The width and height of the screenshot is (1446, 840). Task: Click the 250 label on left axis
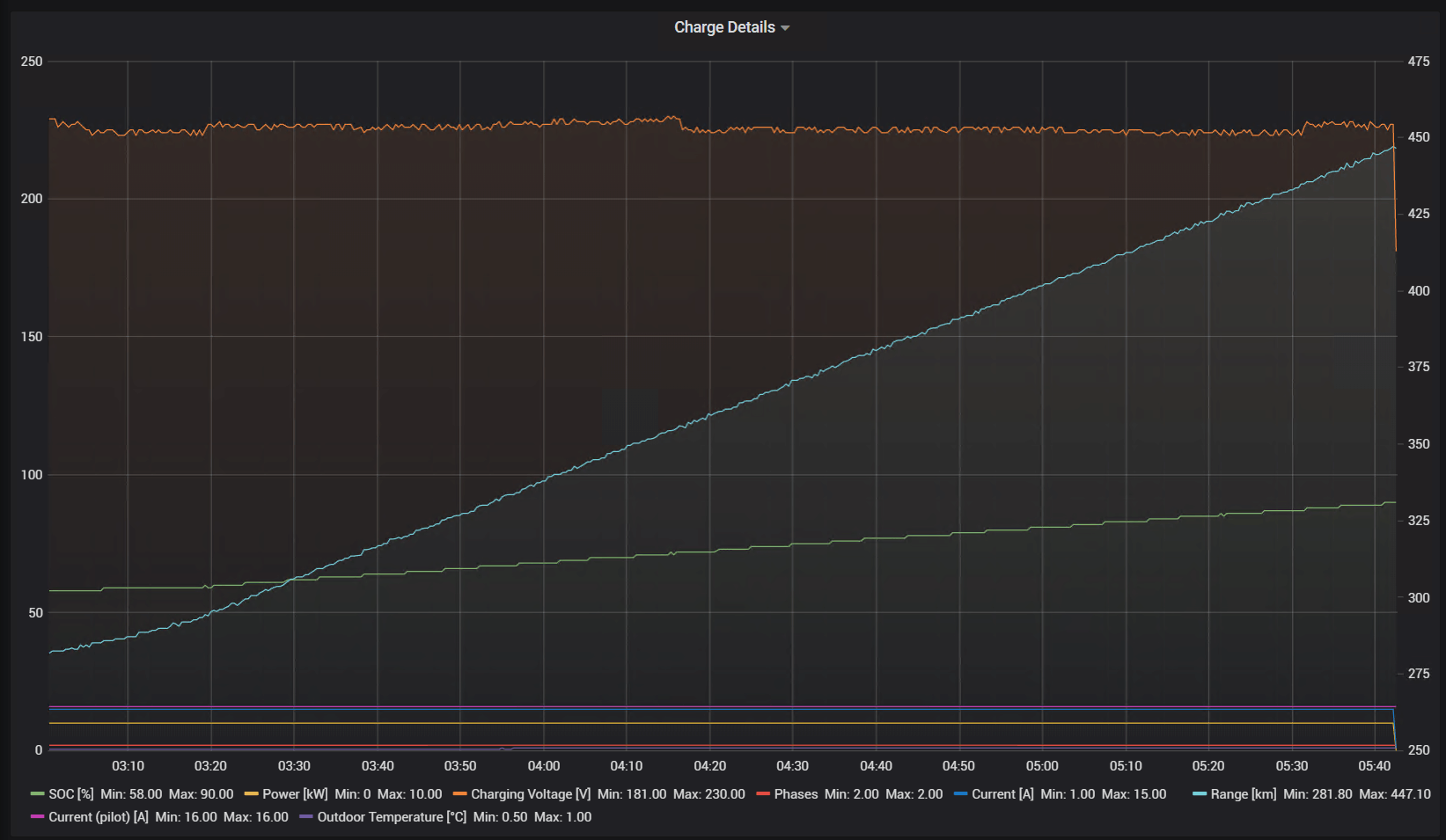click(x=32, y=62)
